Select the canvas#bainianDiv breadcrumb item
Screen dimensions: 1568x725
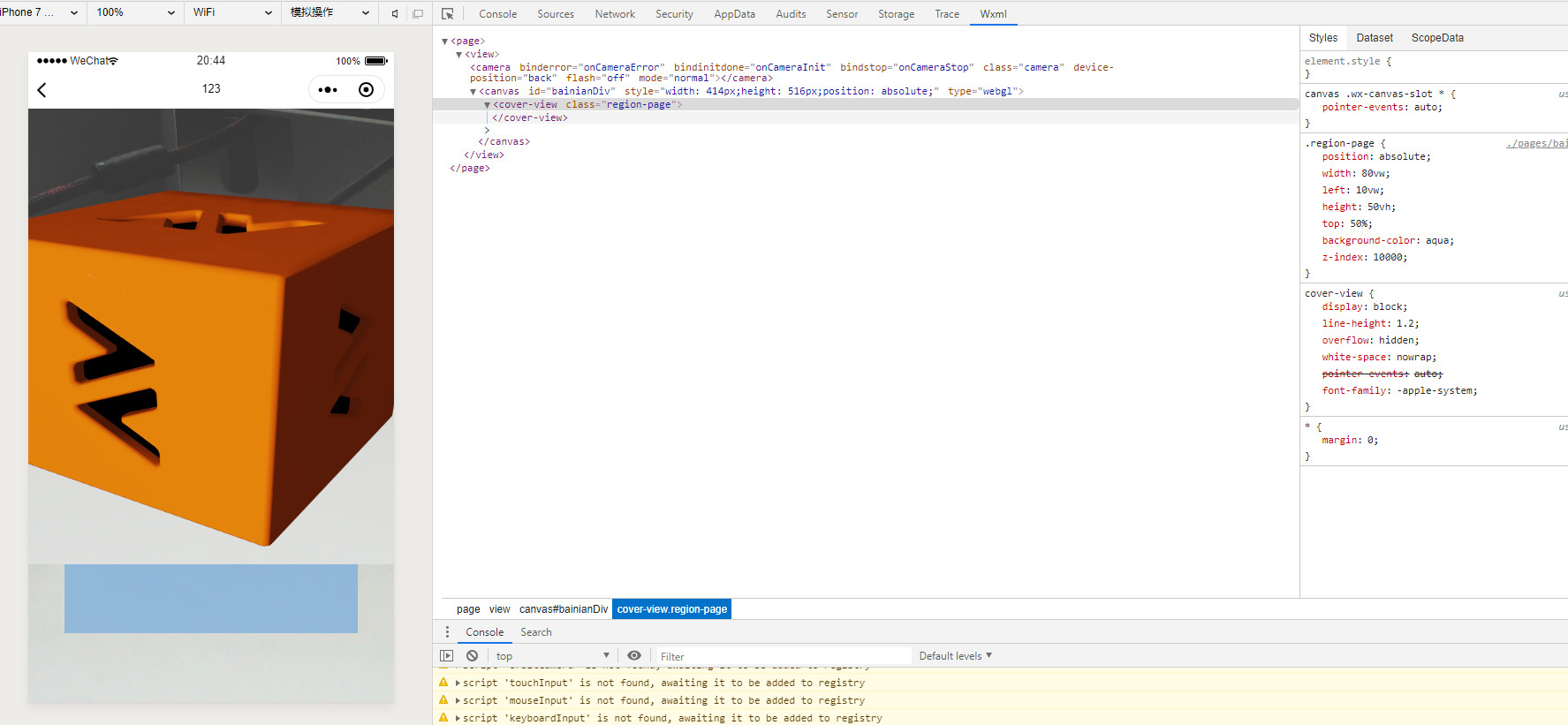pyautogui.click(x=564, y=609)
